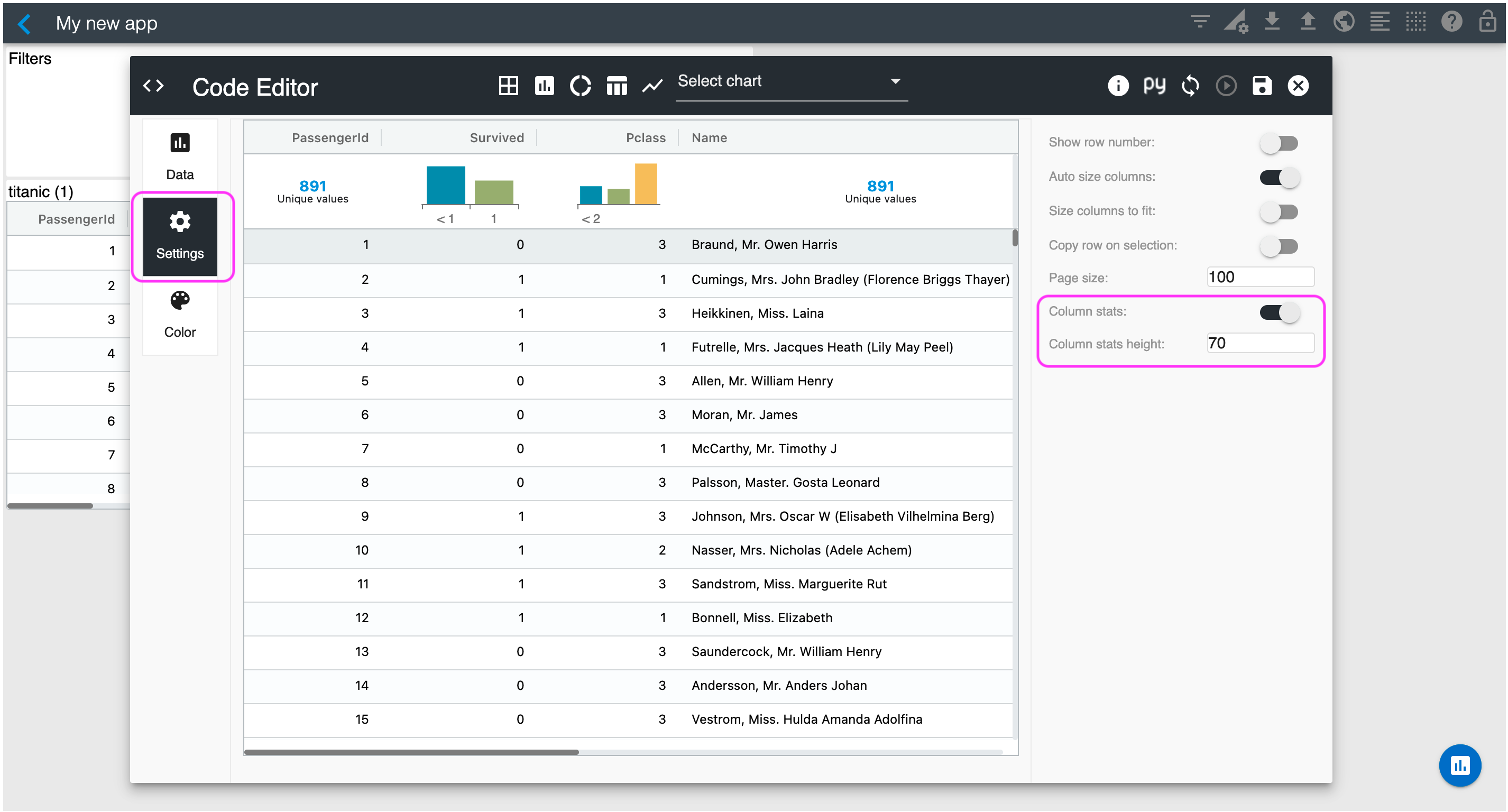Open the info icon in editor header

click(x=1118, y=86)
